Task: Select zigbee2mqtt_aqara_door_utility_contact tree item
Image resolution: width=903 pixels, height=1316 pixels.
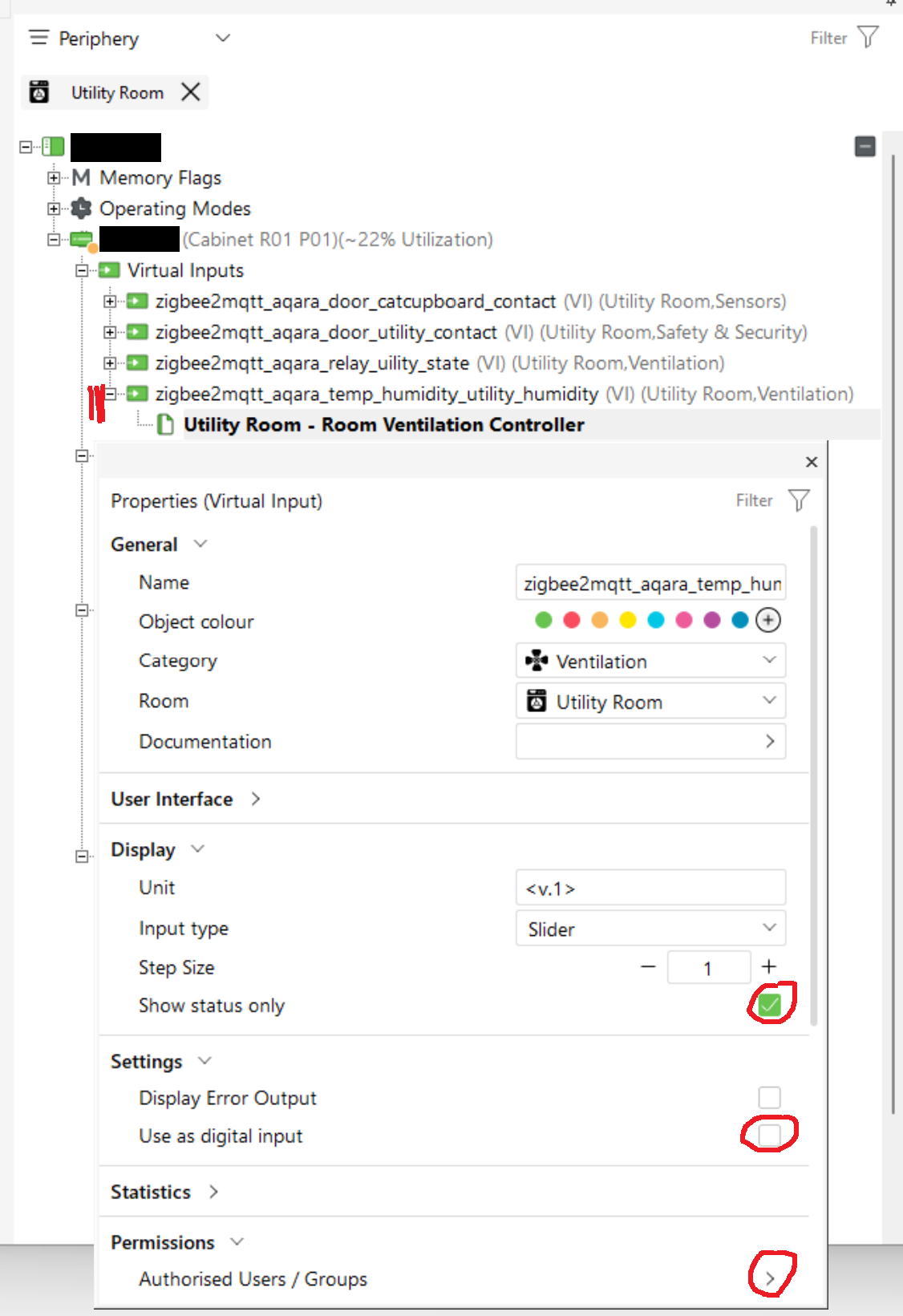Action: pos(326,332)
